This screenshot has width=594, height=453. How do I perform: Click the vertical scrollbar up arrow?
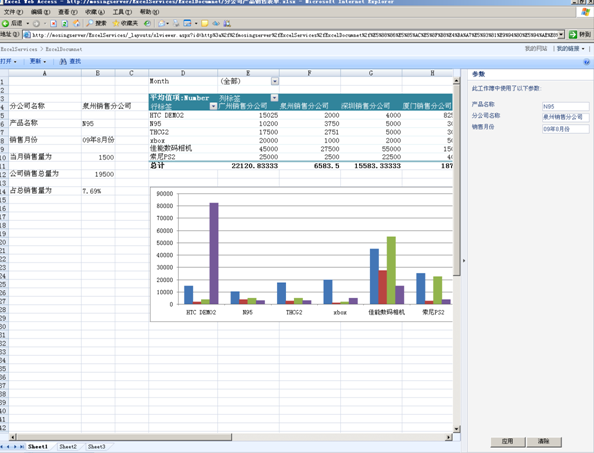coord(456,81)
